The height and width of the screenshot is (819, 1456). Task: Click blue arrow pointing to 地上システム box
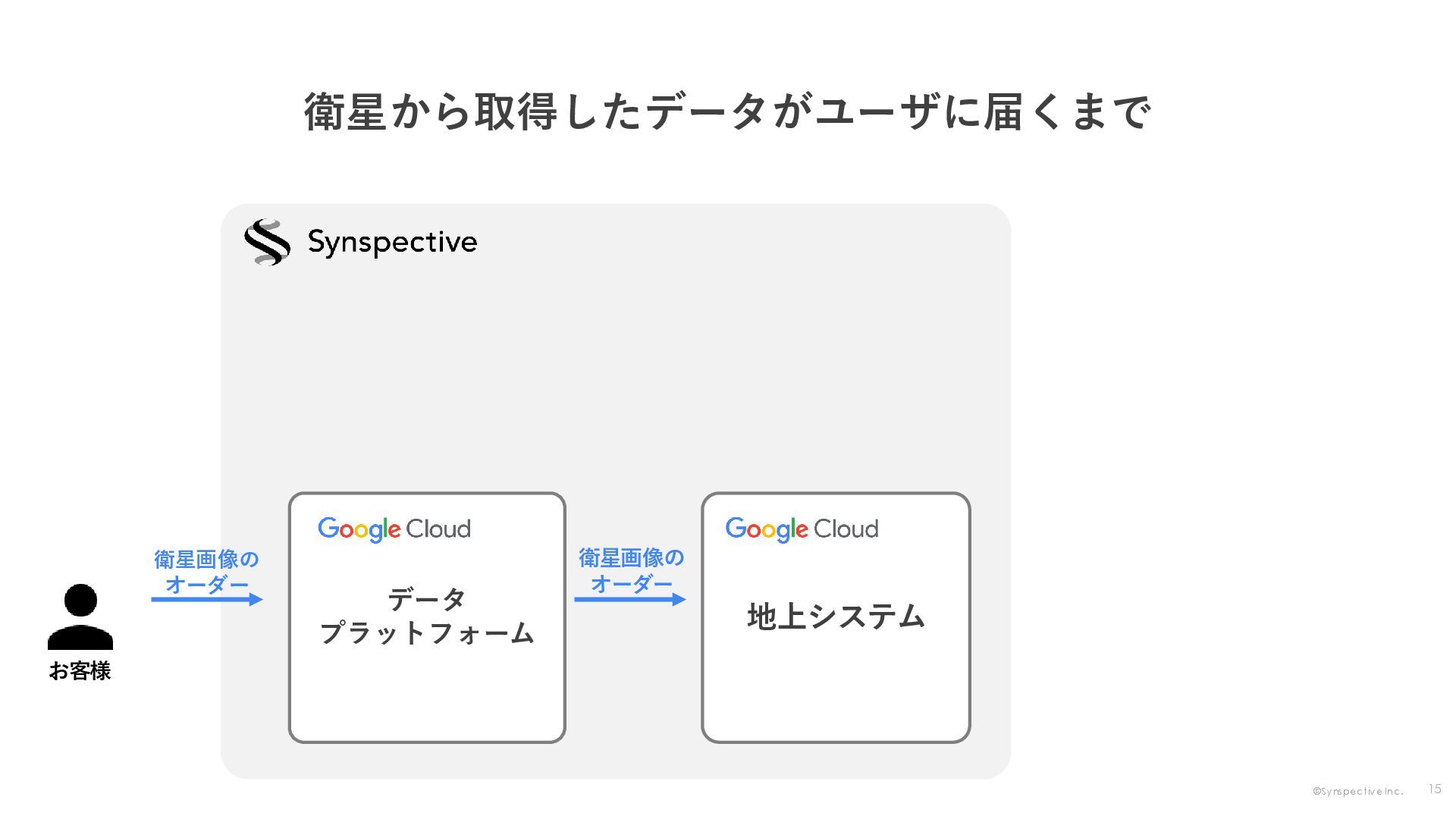629,599
